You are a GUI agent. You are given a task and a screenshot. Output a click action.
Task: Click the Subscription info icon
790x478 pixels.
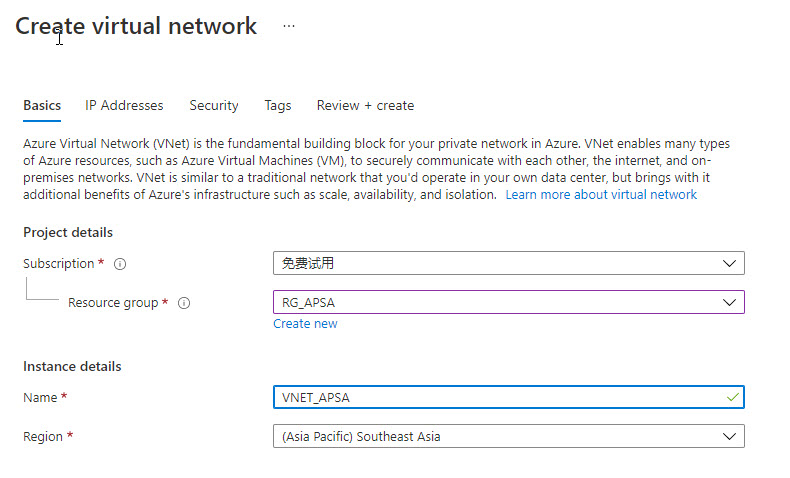(120, 264)
